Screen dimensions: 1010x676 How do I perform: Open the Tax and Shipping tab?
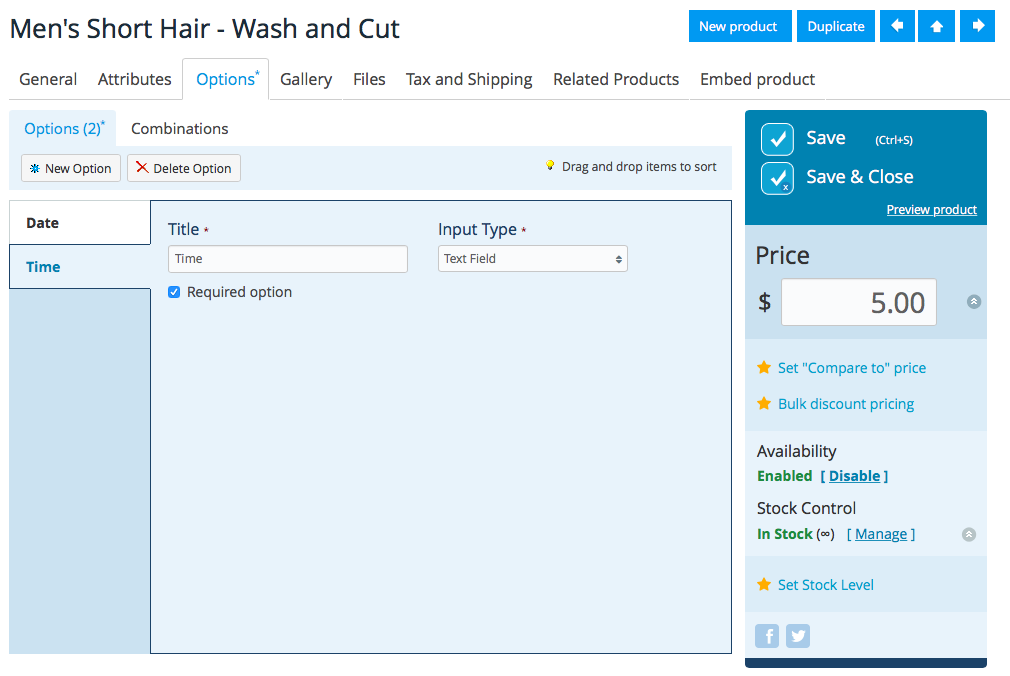(469, 79)
